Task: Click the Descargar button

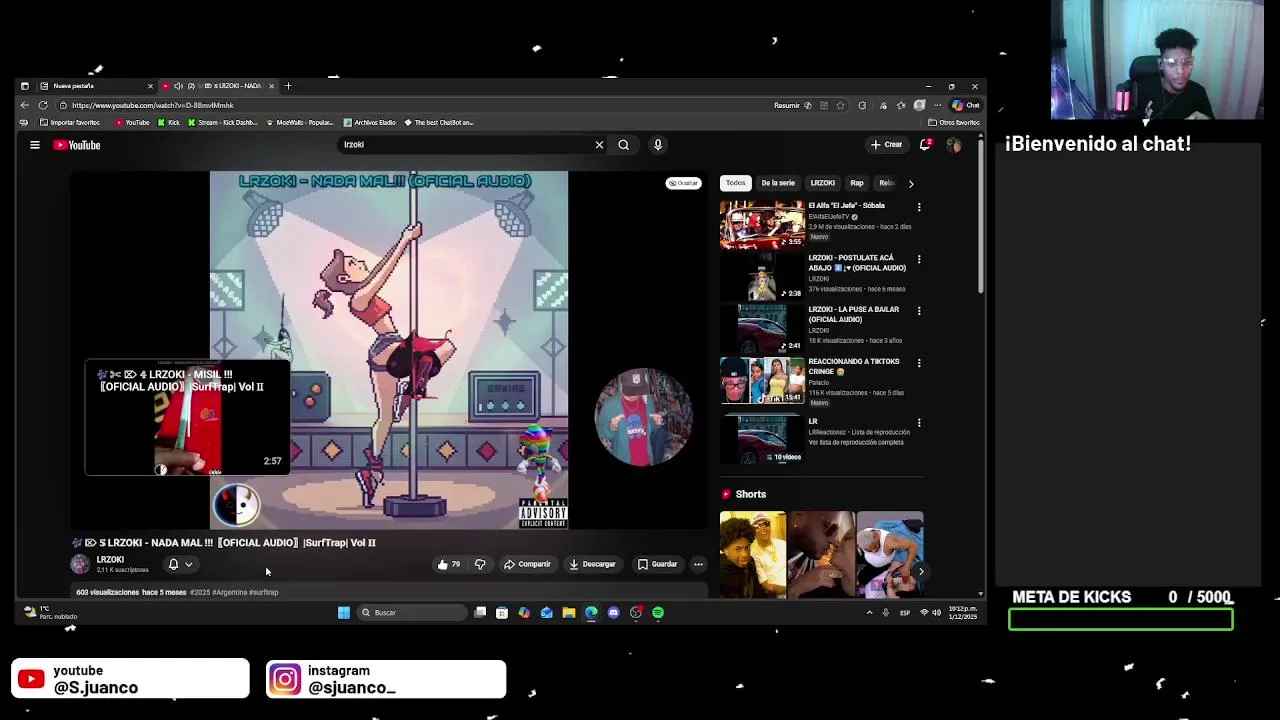Action: coord(592,564)
